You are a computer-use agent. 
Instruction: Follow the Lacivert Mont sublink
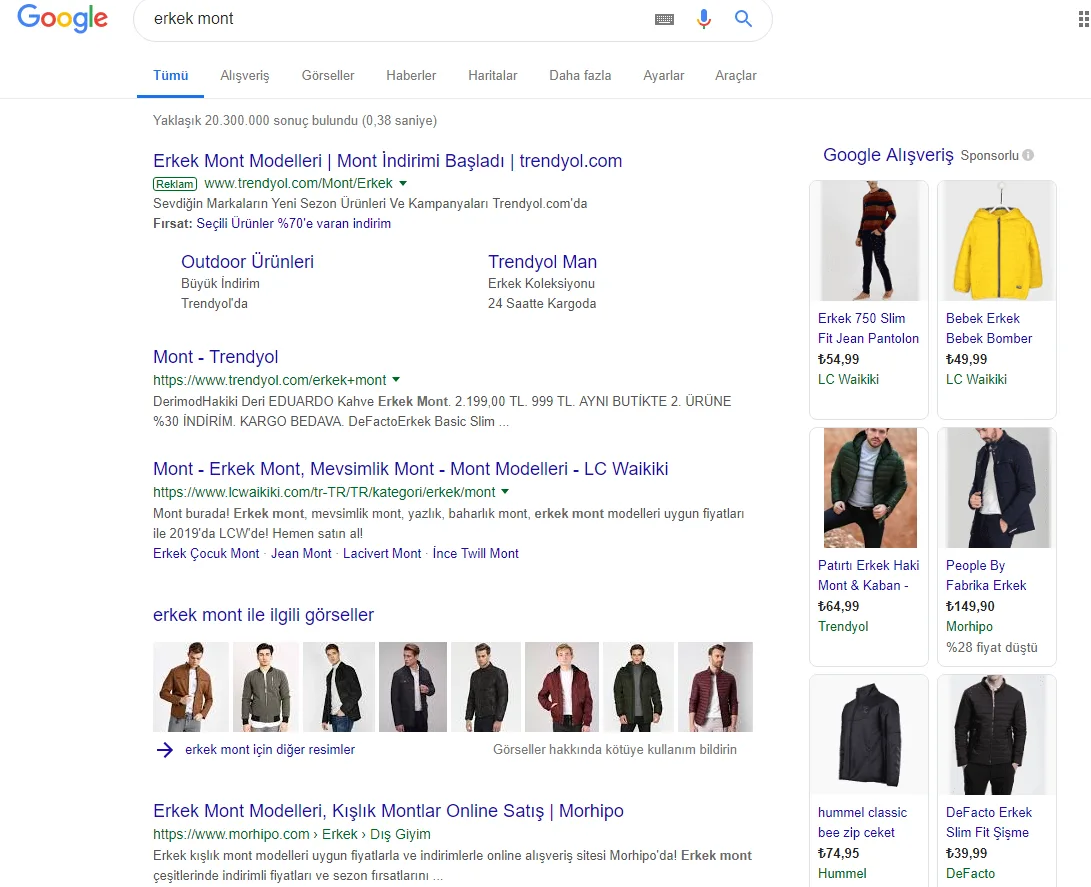click(x=382, y=553)
